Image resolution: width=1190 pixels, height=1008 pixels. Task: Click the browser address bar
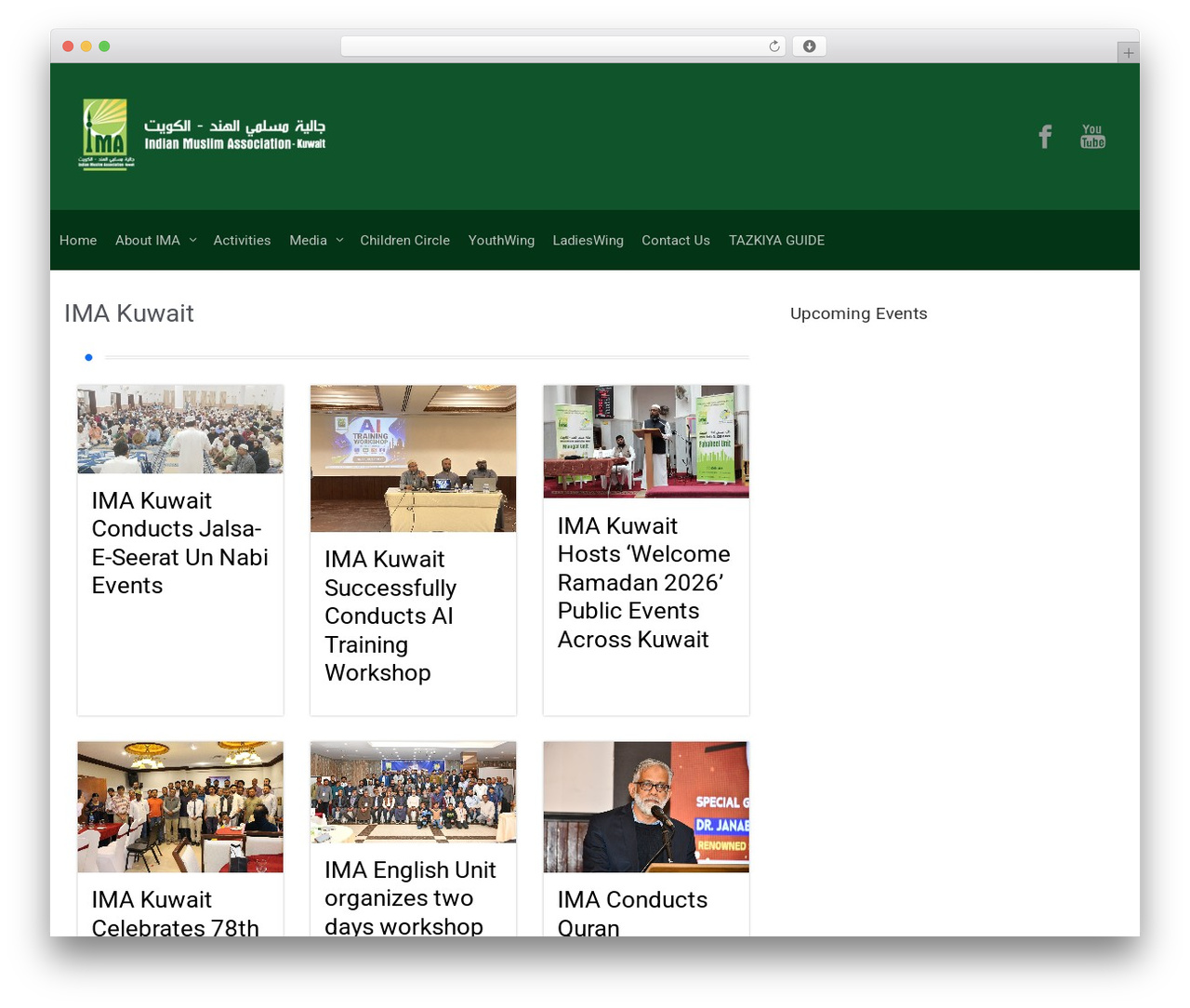[562, 46]
